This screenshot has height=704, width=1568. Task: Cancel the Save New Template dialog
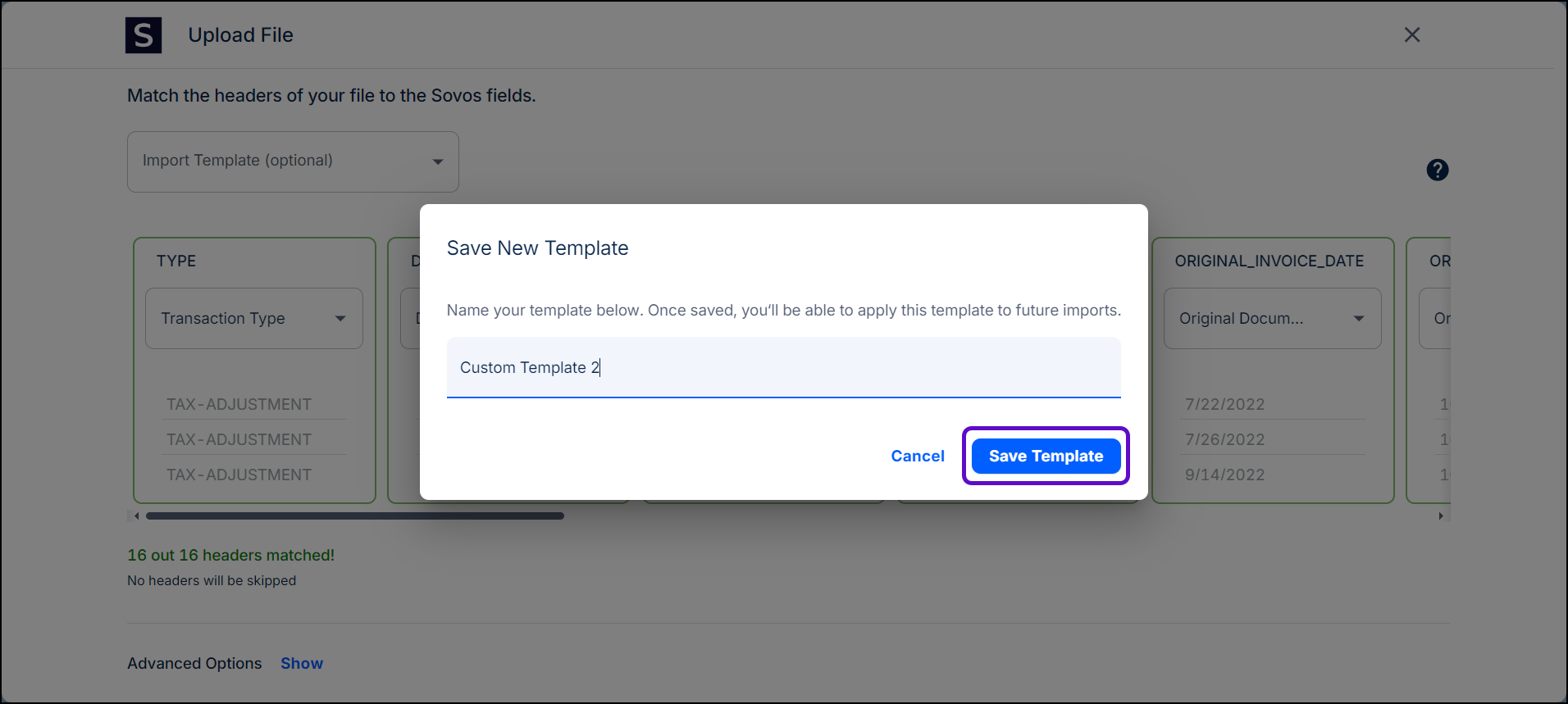tap(917, 456)
